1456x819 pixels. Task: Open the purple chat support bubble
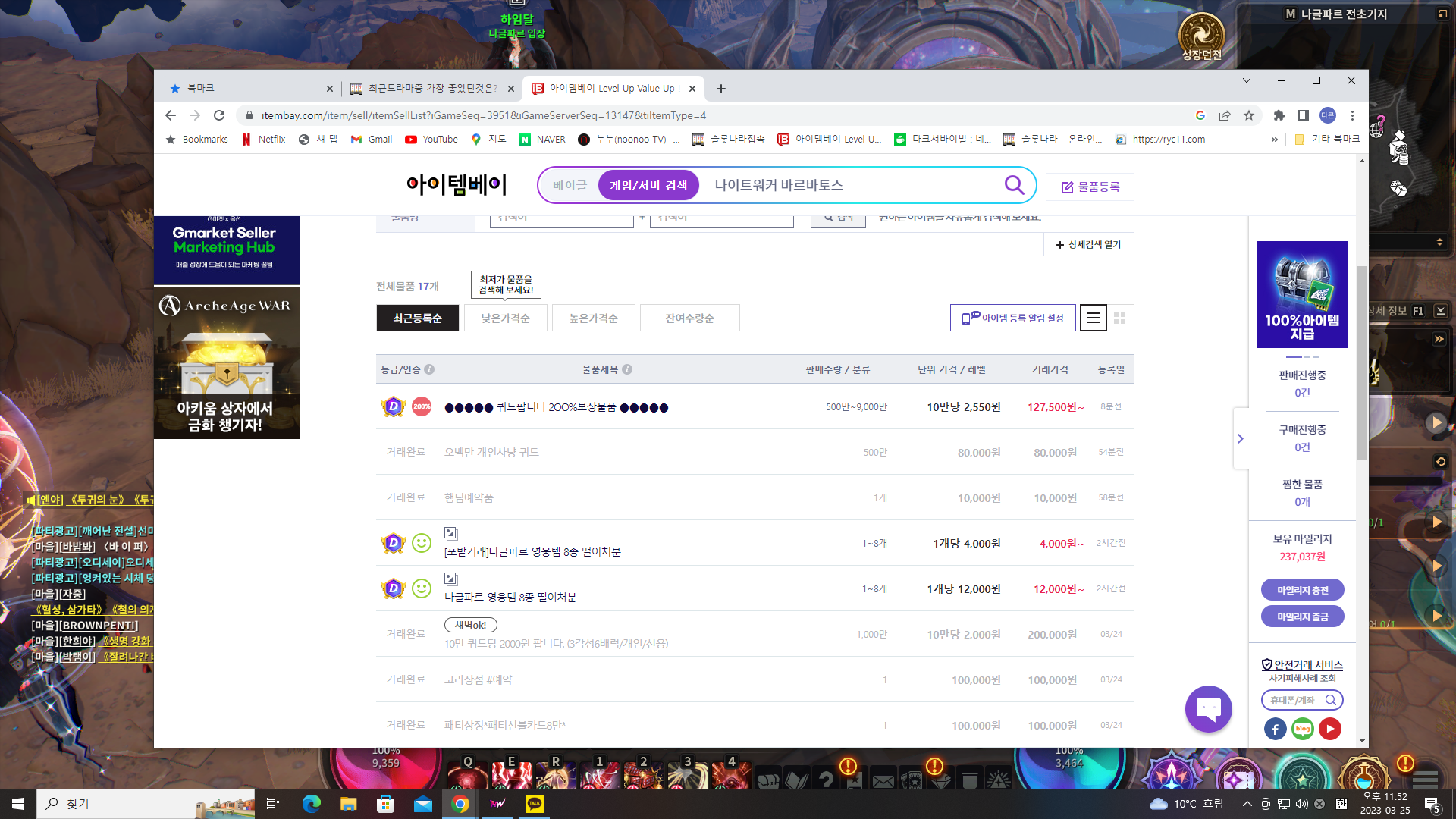[1208, 709]
